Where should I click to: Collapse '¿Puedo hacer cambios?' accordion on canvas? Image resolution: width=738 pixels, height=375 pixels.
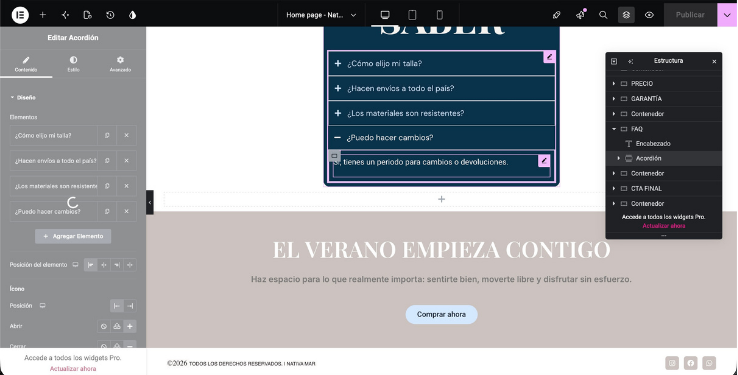tap(441, 138)
